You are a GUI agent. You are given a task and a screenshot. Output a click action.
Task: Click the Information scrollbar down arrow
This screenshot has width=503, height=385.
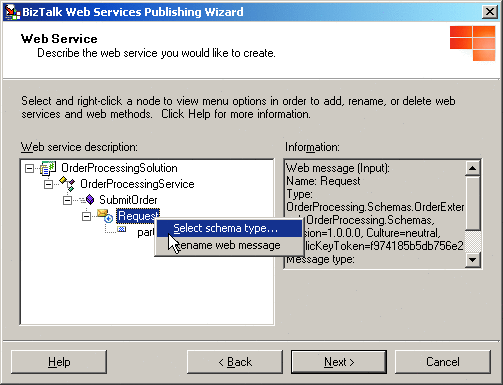pyautogui.click(x=472, y=260)
